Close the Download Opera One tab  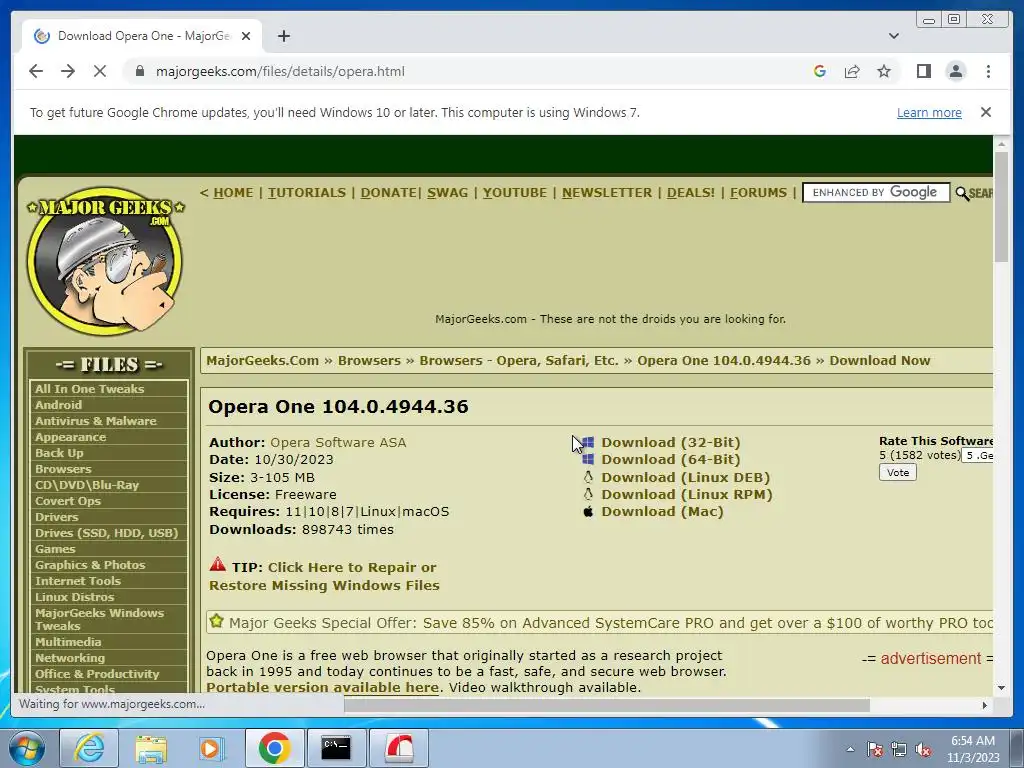click(246, 36)
